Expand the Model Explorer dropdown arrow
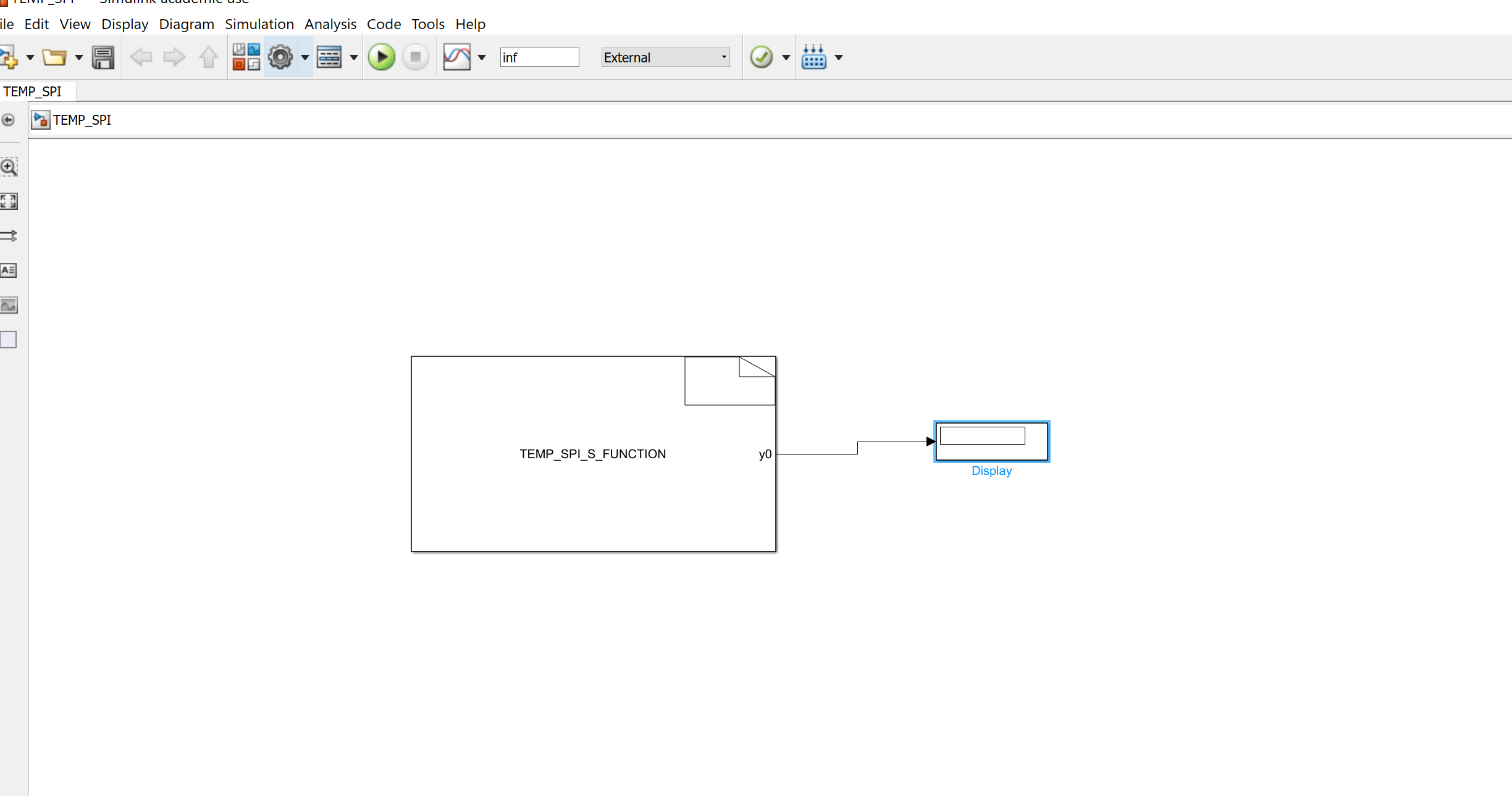Viewport: 1512px width, 796px height. point(354,57)
